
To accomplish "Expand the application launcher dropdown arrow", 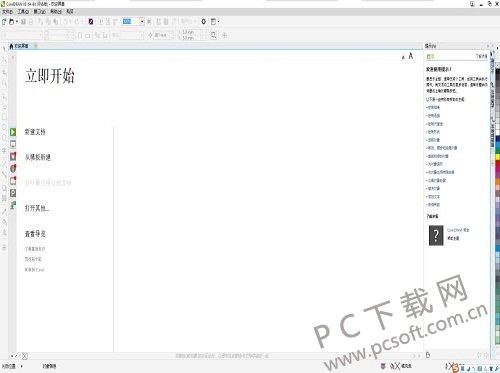I will [x=218, y=22].
